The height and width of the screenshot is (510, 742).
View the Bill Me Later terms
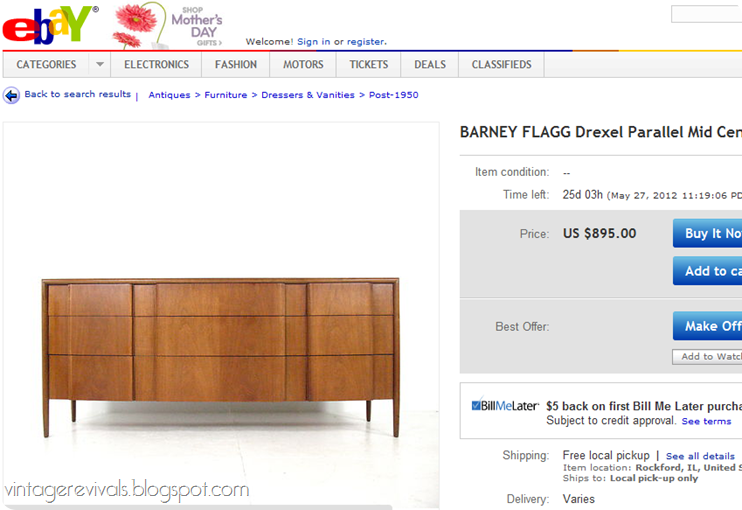(706, 421)
